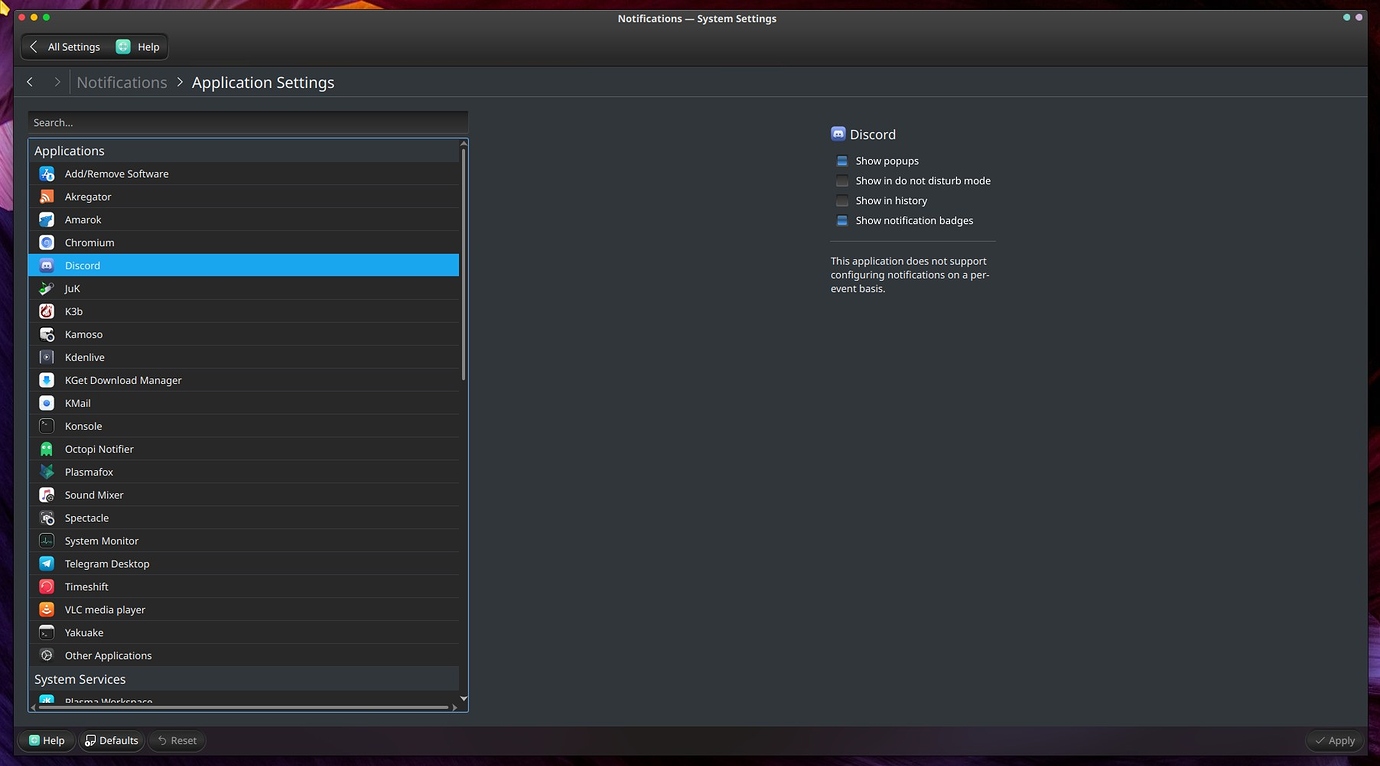Screen dimensions: 1380x766
Task: Toggle Show notification badges checkbox
Action: (842, 221)
